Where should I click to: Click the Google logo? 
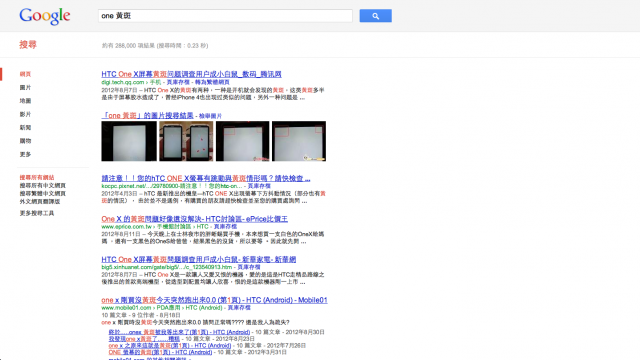click(x=44, y=16)
